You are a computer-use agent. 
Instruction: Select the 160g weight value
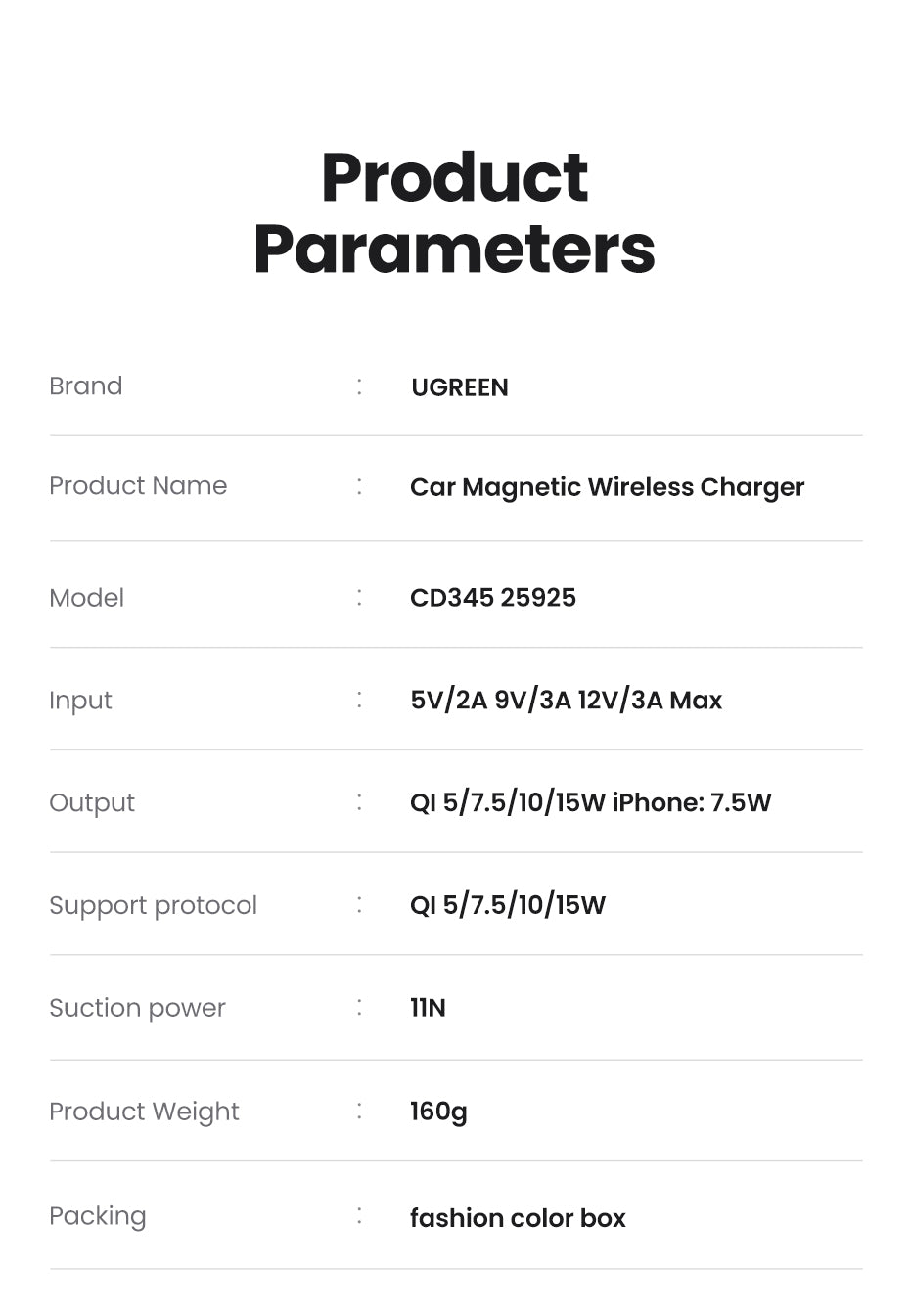click(x=438, y=1112)
